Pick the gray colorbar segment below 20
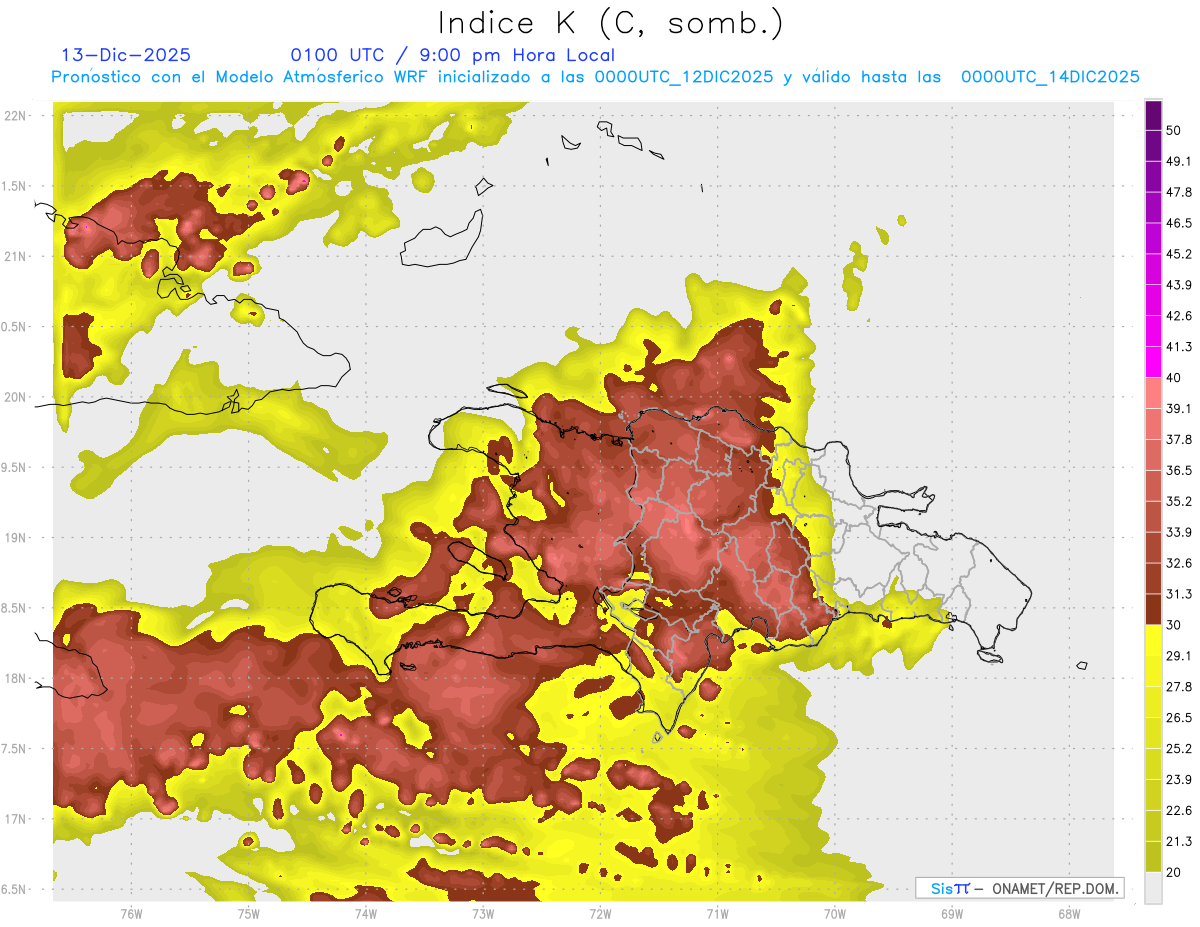The width and height of the screenshot is (1200, 927). pos(1153,888)
